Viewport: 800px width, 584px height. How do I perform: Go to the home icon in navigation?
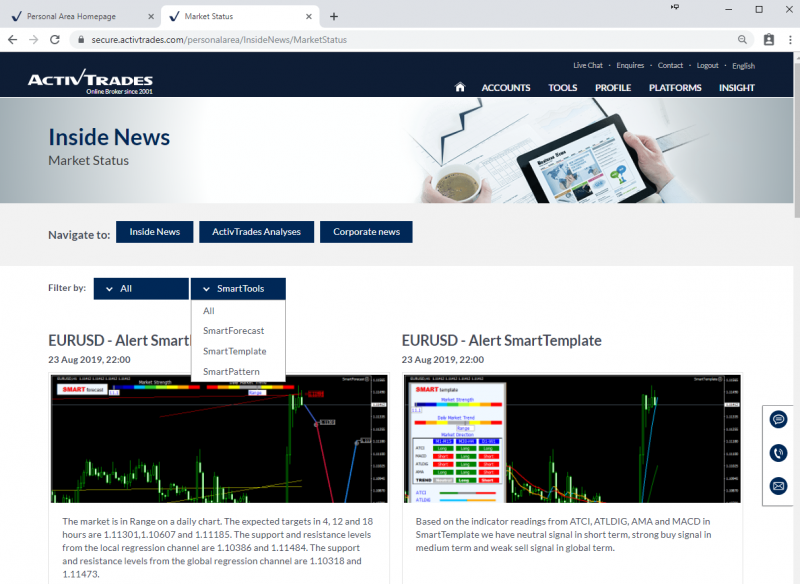tap(460, 87)
